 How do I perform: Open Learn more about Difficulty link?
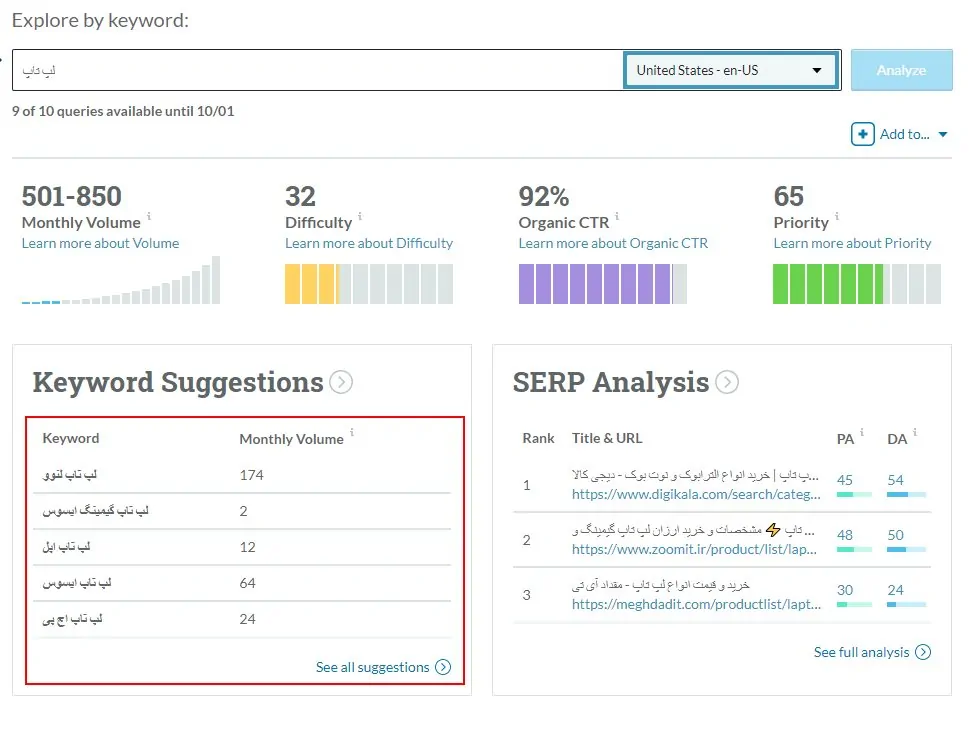pos(368,243)
